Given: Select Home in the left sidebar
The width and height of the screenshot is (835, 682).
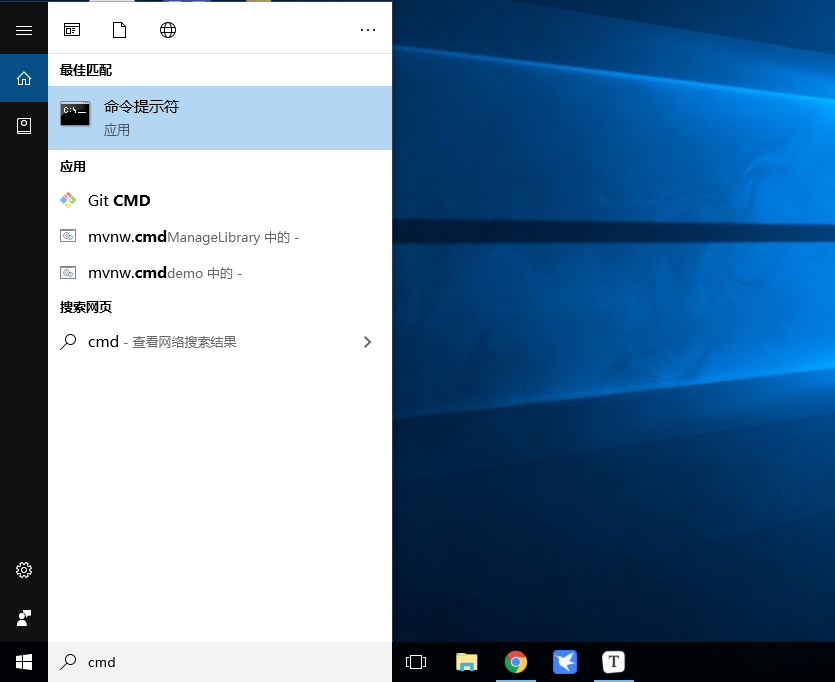Looking at the screenshot, I should pos(23,77).
